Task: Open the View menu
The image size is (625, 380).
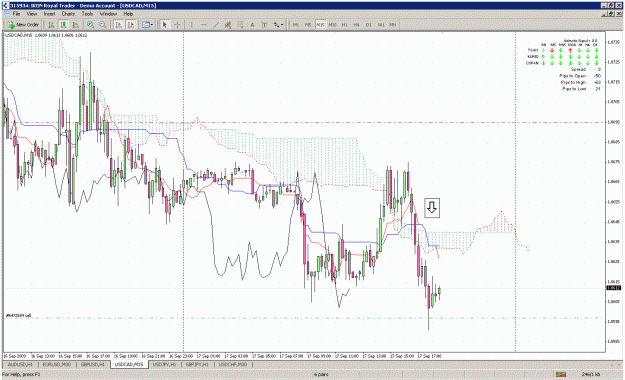Action: click(32, 14)
